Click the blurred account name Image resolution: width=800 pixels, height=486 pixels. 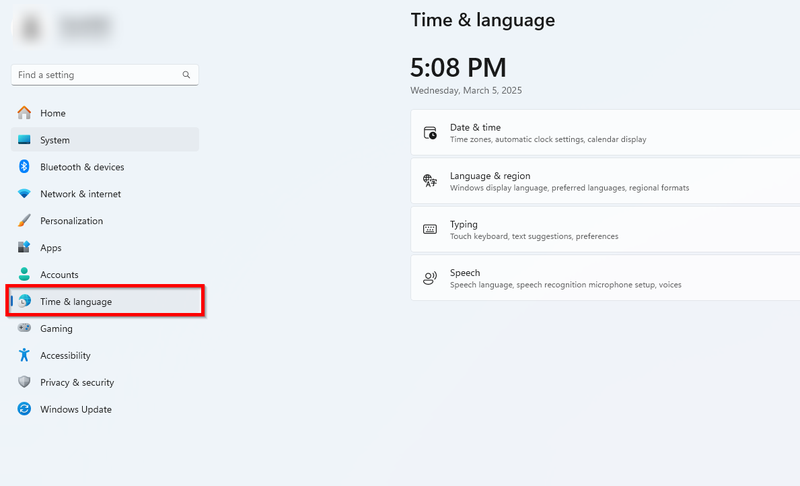[84, 28]
